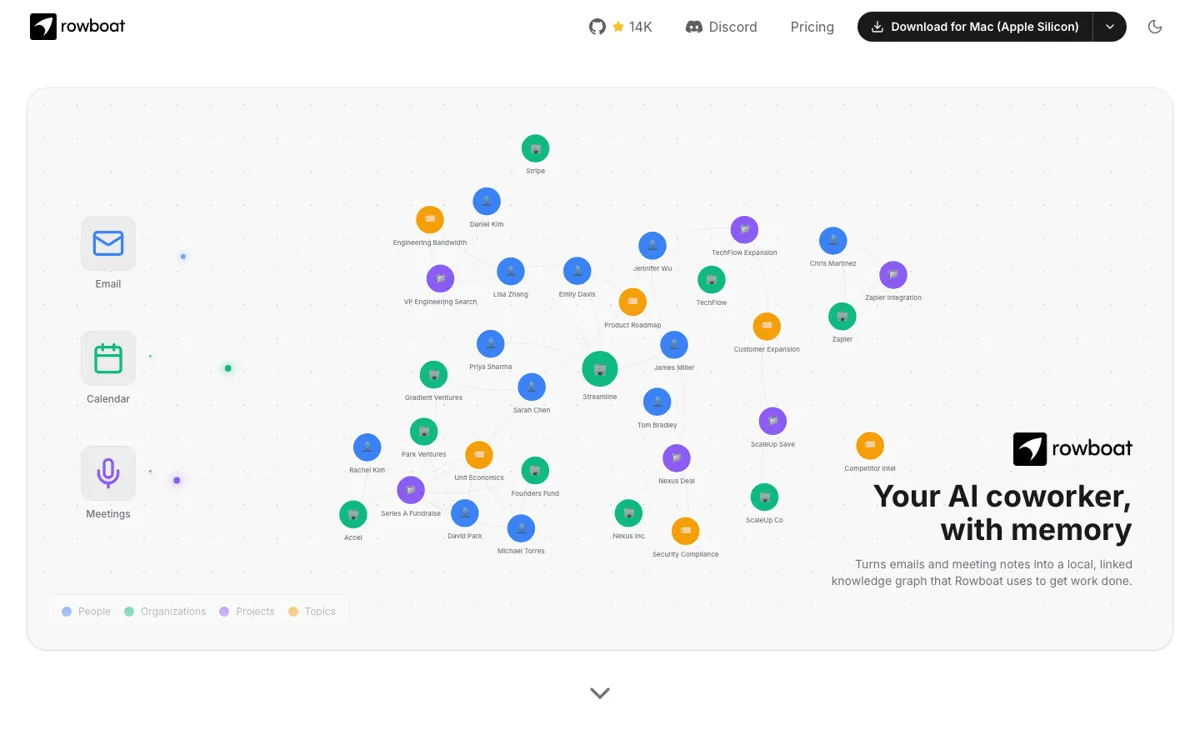
Task: Select the TechFlow organization node
Action: tap(711, 279)
